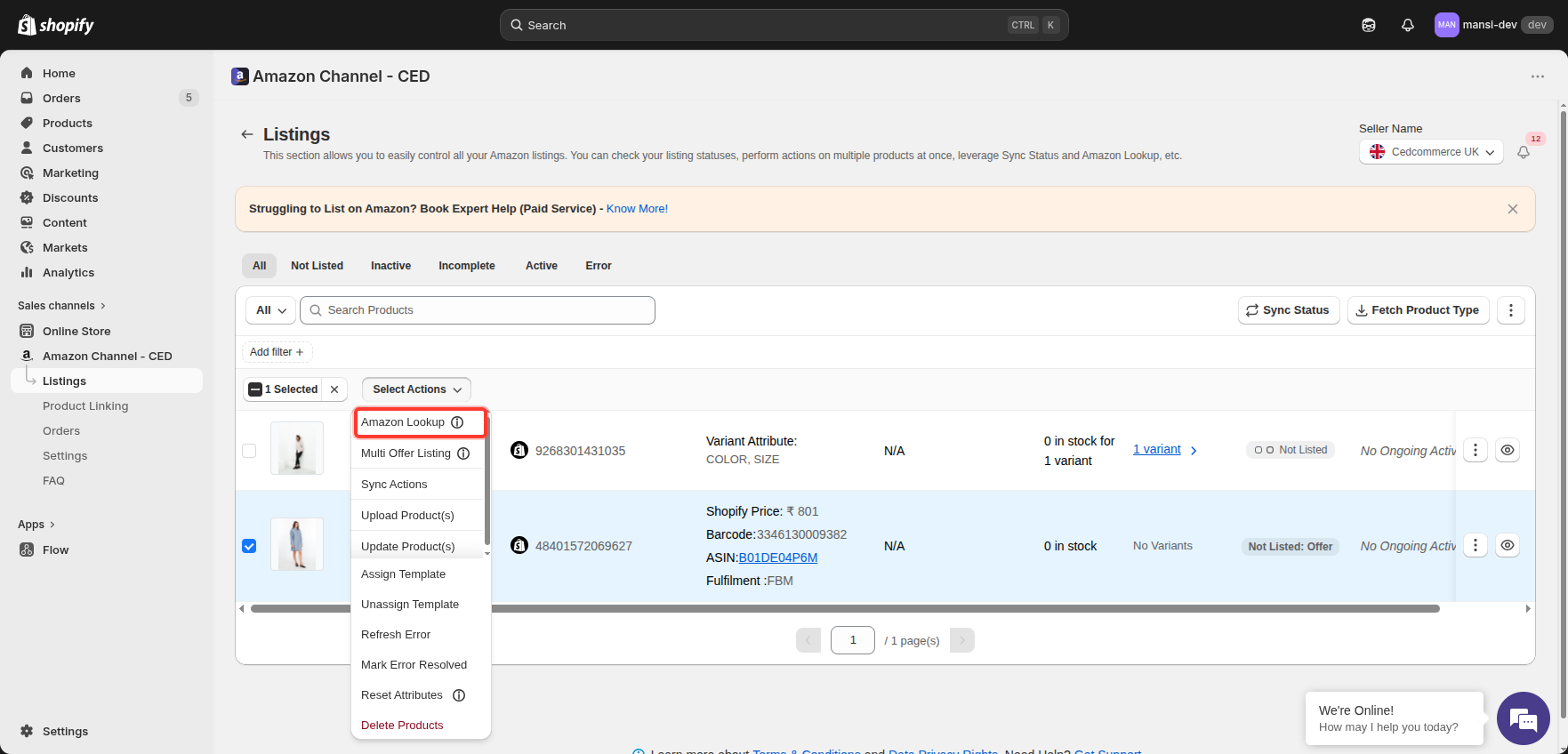
Task: Click the Home icon in sidebar
Action: 27,73
